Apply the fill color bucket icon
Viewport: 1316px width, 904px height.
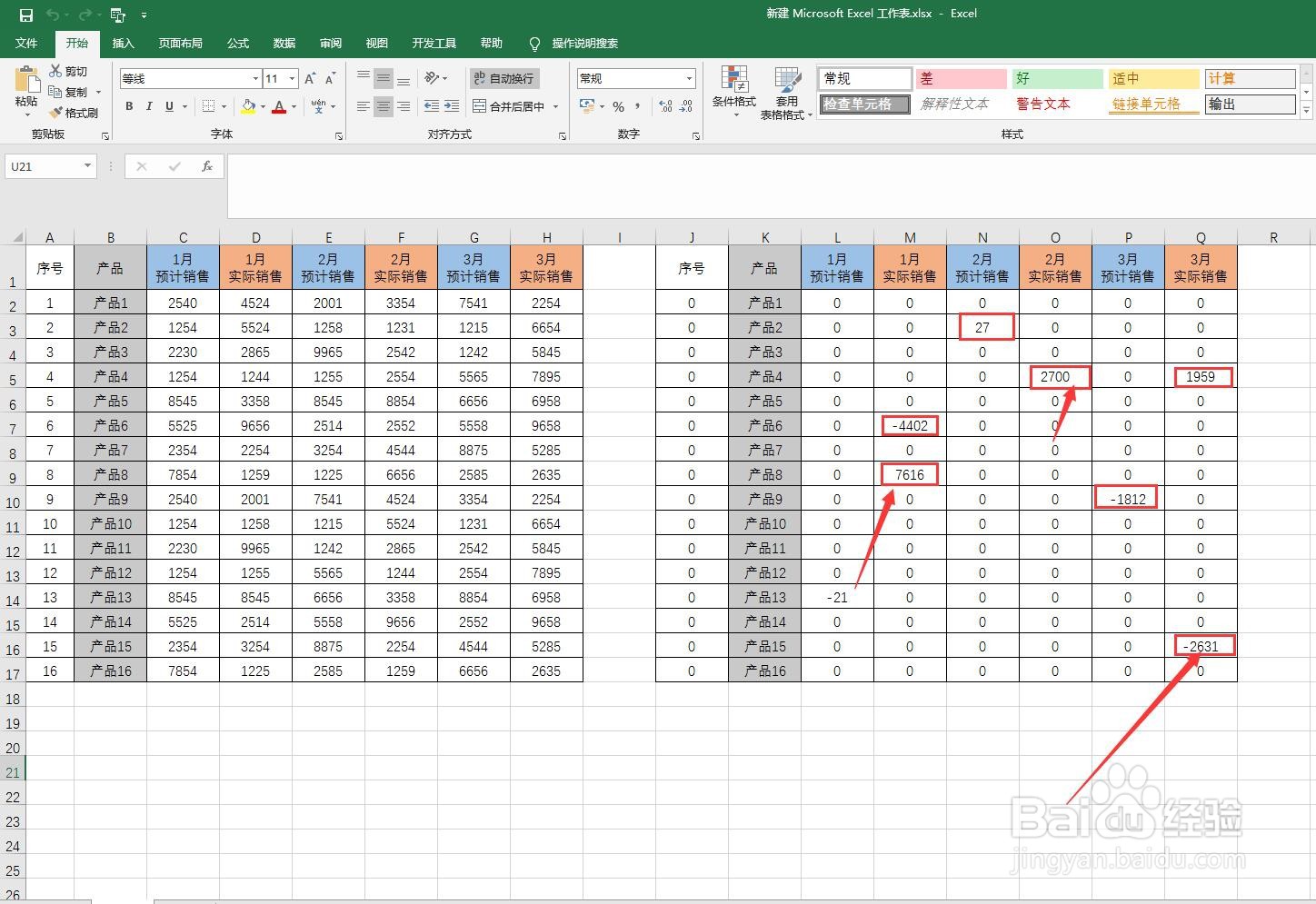click(x=248, y=106)
